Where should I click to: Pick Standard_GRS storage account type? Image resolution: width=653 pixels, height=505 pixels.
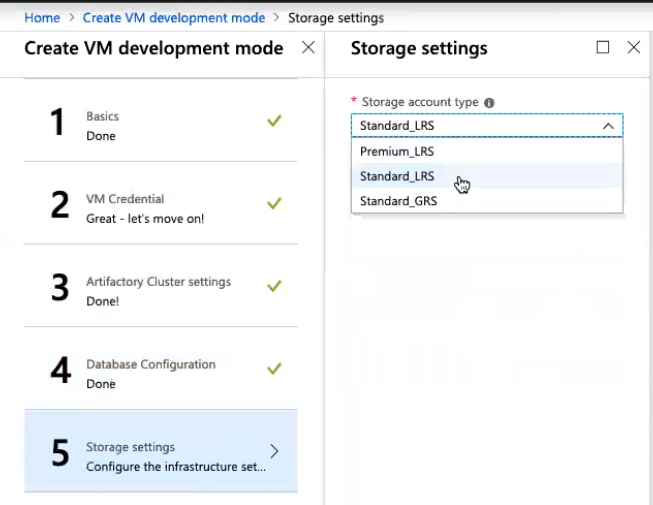coord(398,201)
